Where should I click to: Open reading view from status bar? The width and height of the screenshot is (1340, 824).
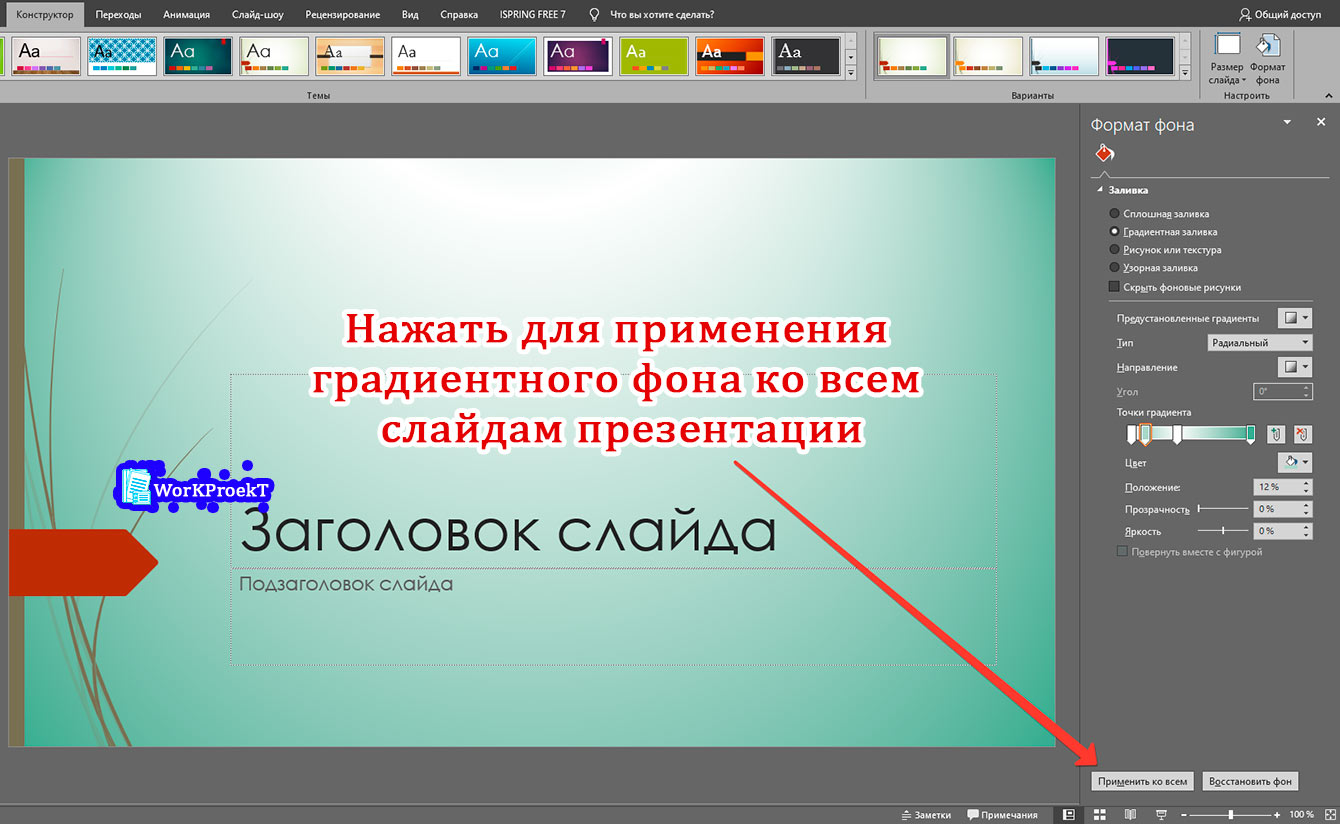[1130, 814]
